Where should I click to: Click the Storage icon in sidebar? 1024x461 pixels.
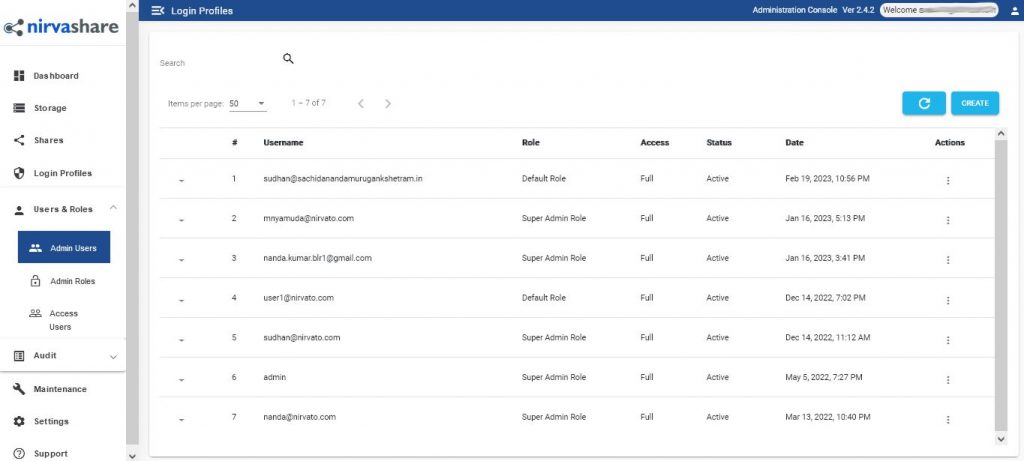(19, 108)
